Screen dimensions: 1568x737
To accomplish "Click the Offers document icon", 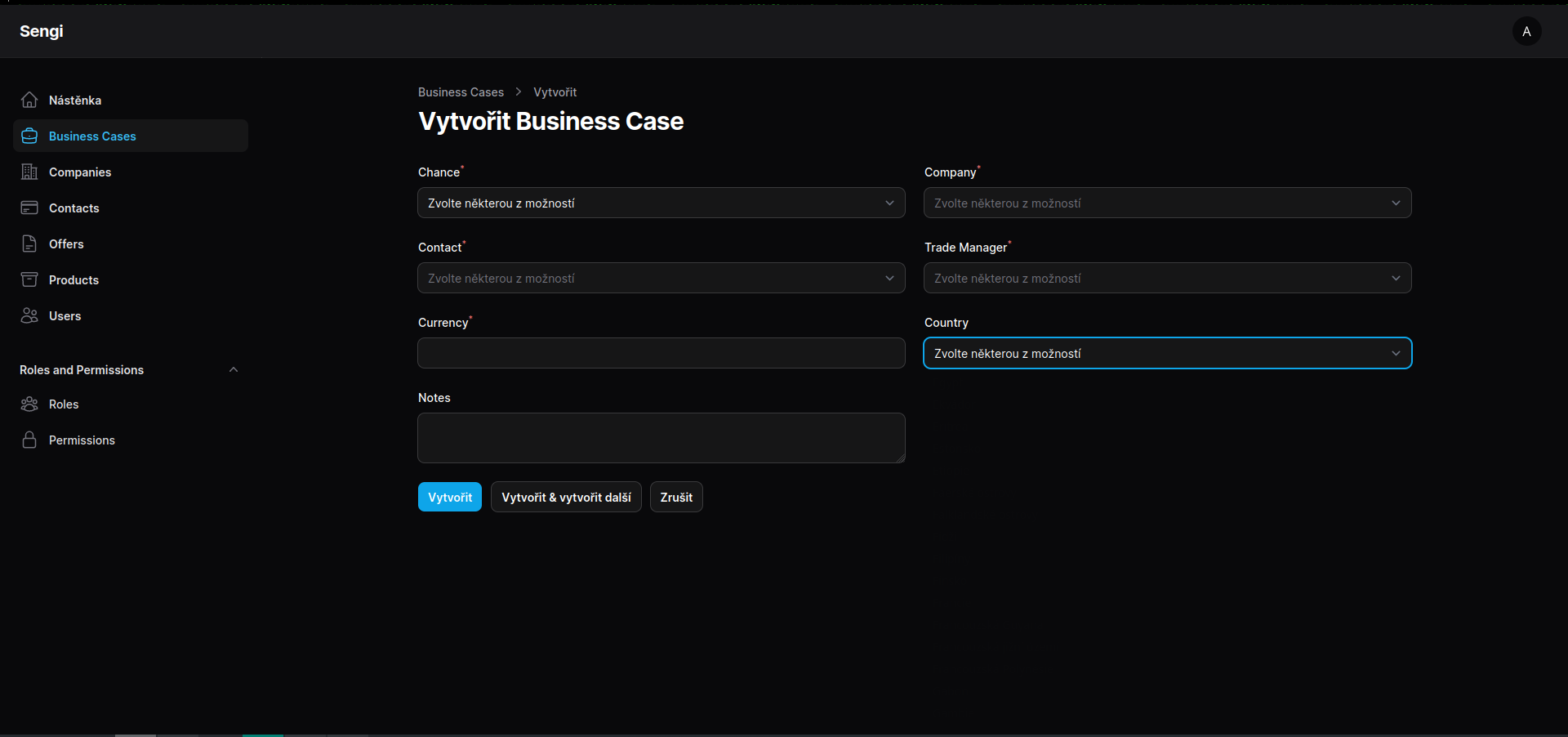I will [x=29, y=243].
